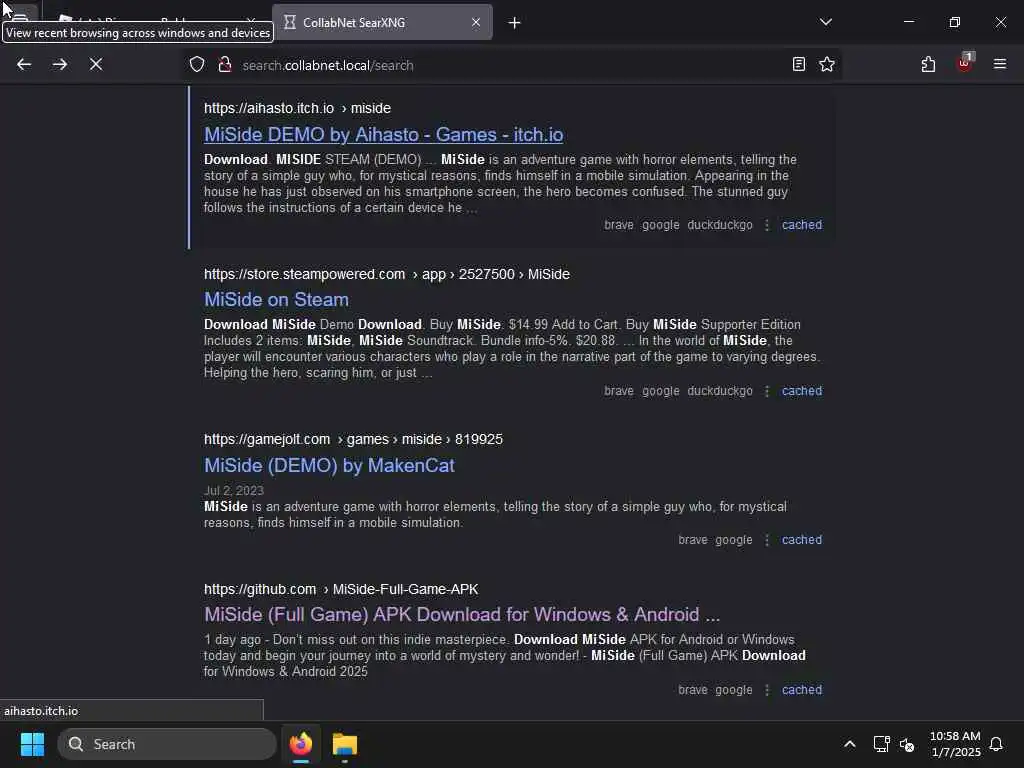This screenshot has height=768, width=1024.
Task: Expand more options for itch.io result
Action: tap(767, 225)
